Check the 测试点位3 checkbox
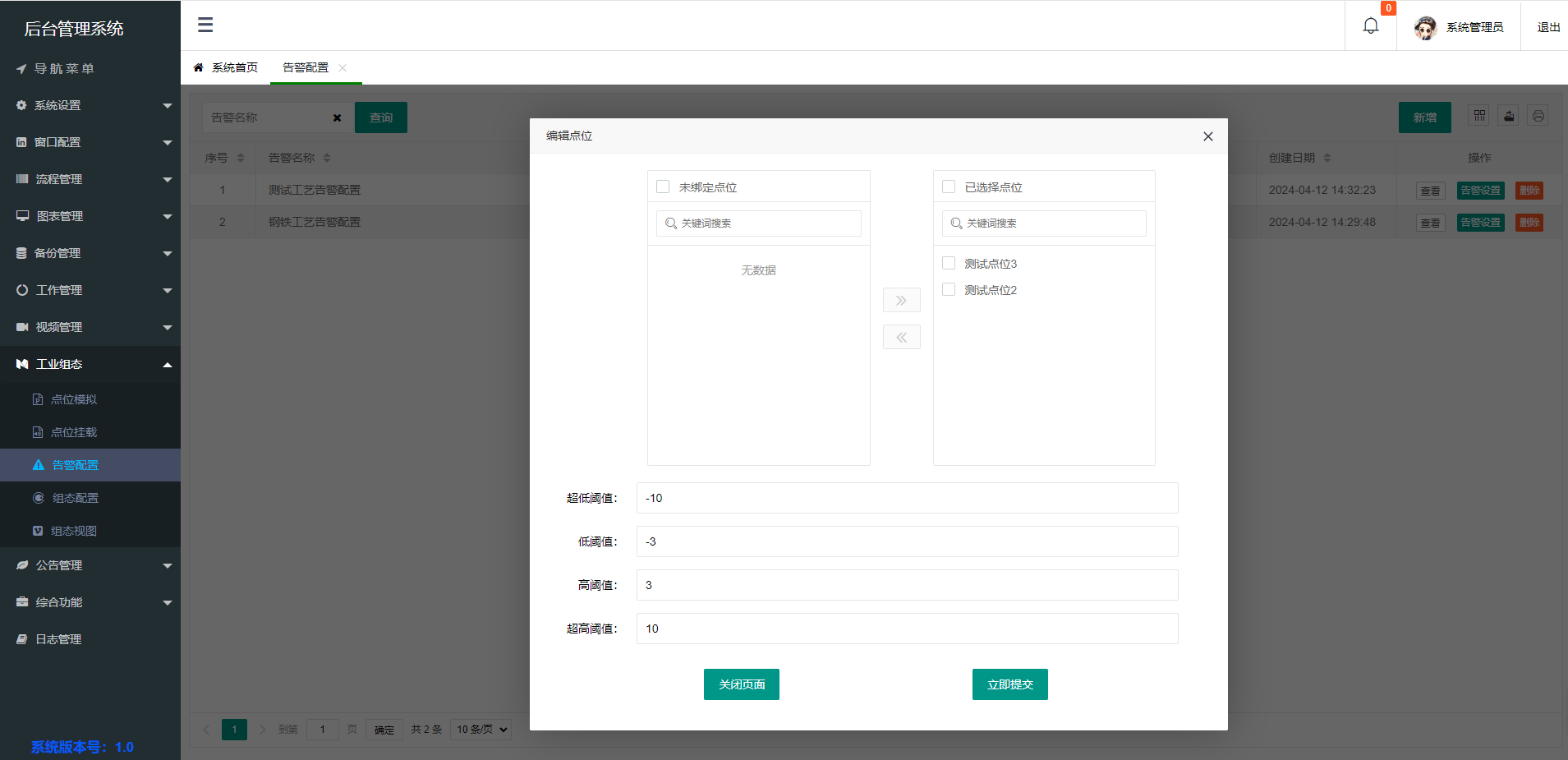 coord(948,263)
